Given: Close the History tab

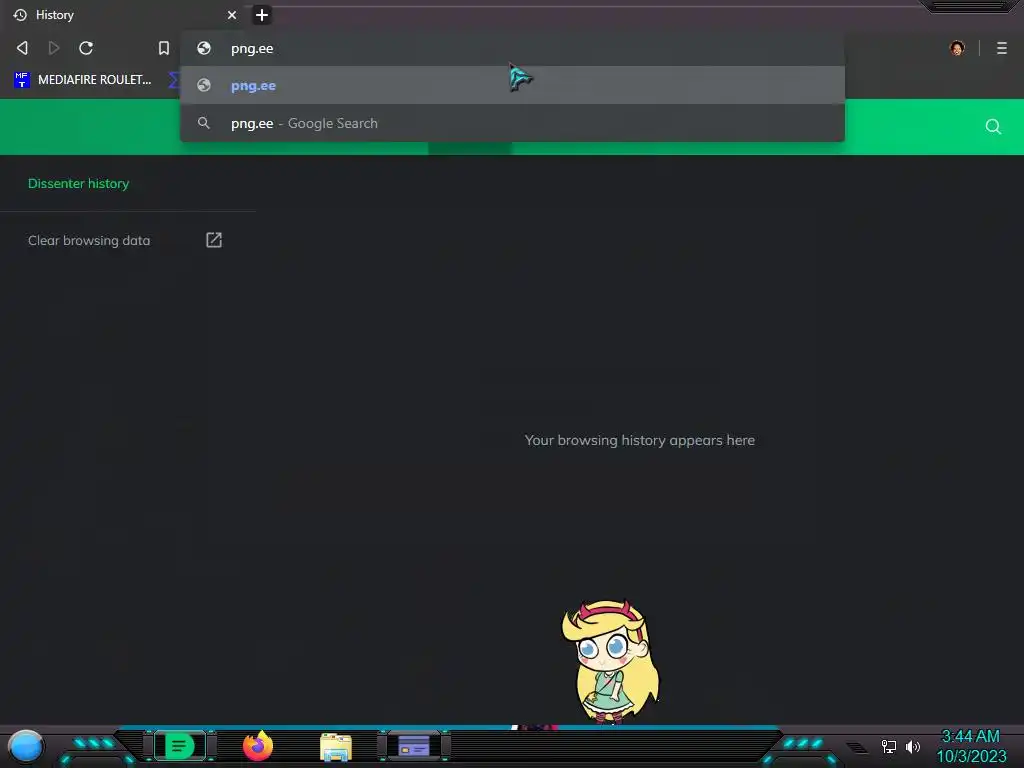Looking at the screenshot, I should 232,14.
